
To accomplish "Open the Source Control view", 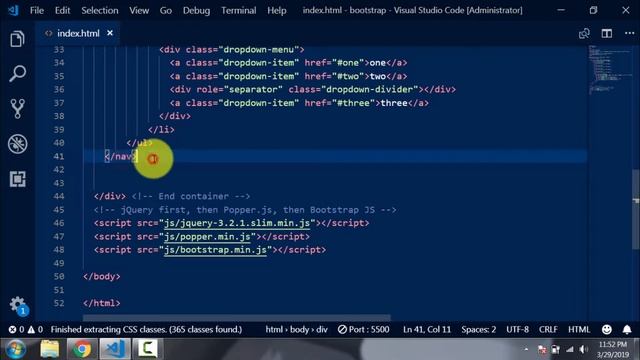I will [17, 109].
